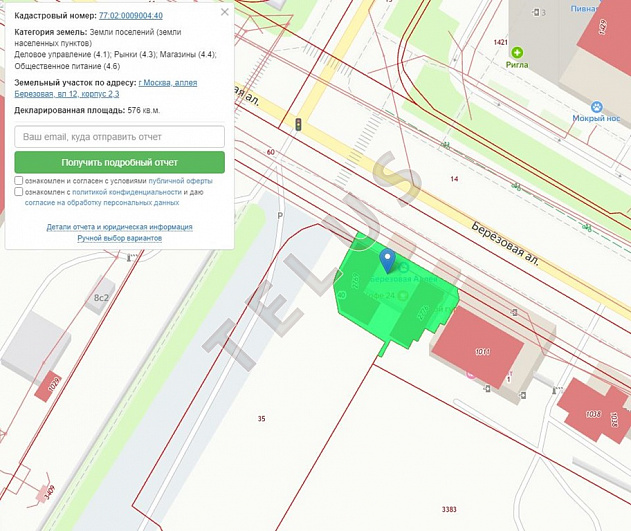
Task: Open 'согласие на обработку персональных данных' link
Action: 102,203
